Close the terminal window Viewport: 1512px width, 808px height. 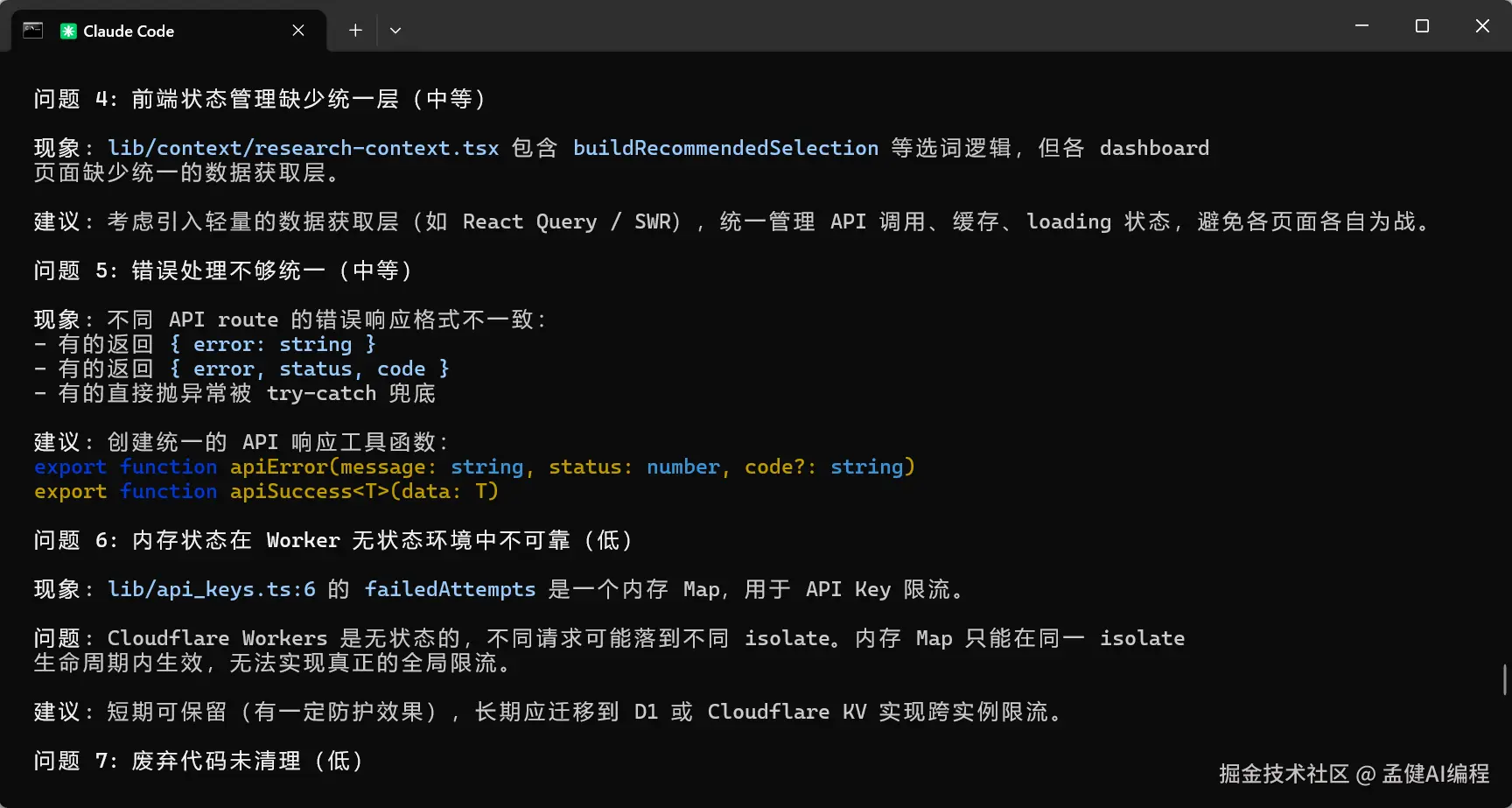[x=1482, y=26]
